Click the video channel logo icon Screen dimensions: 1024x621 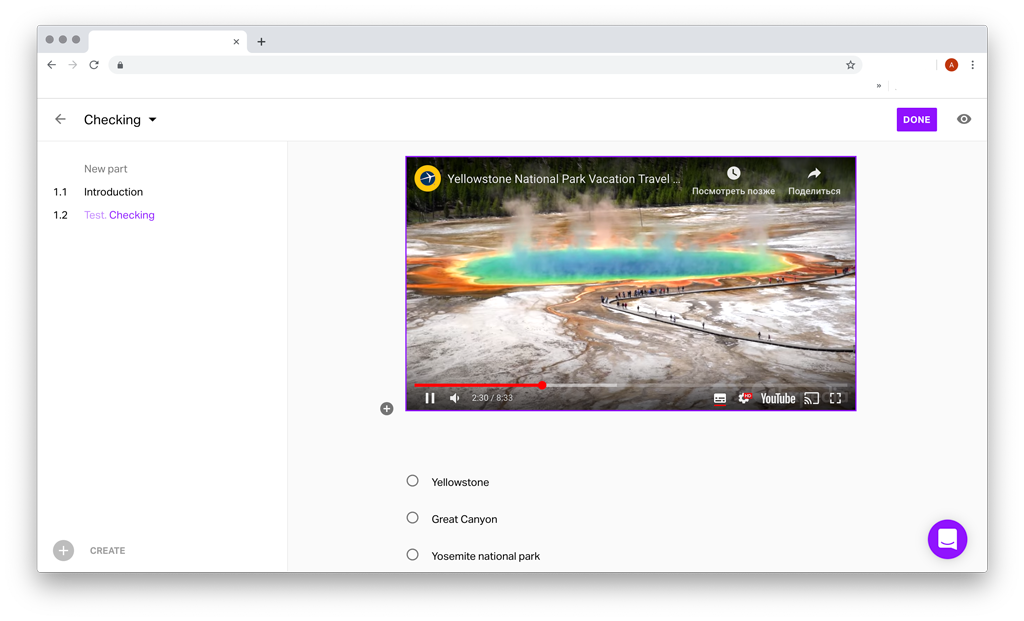pyautogui.click(x=428, y=178)
